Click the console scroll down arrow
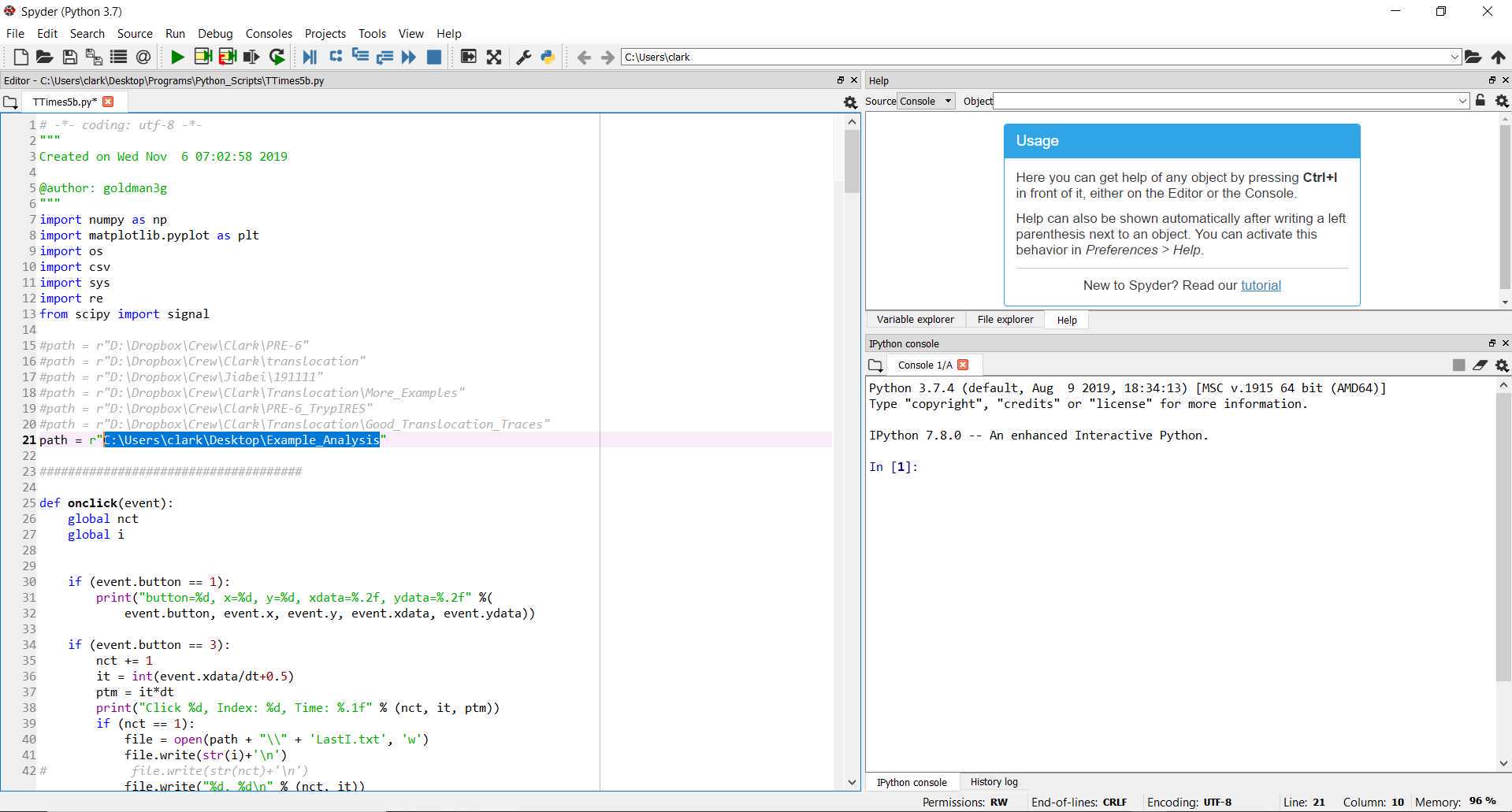 pos(1503,762)
